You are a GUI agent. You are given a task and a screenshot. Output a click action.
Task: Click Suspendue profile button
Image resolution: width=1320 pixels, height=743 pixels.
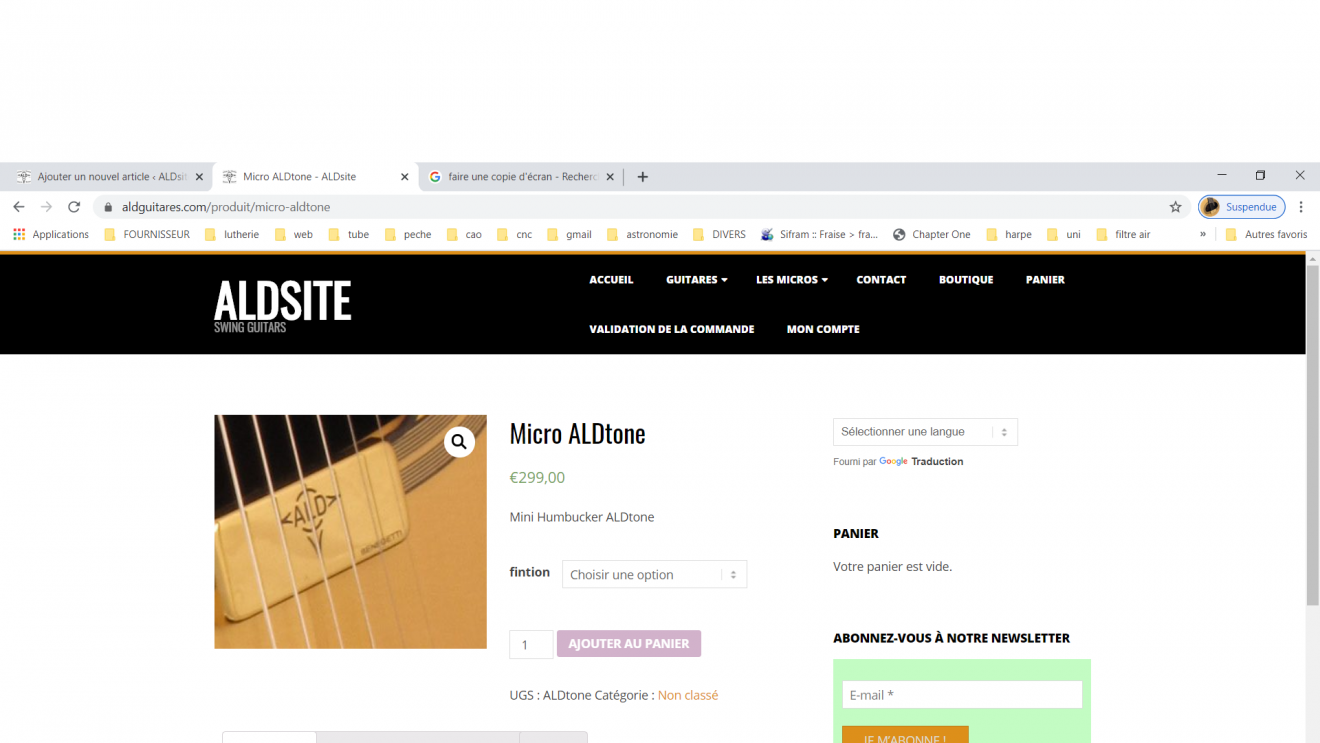tap(1241, 207)
